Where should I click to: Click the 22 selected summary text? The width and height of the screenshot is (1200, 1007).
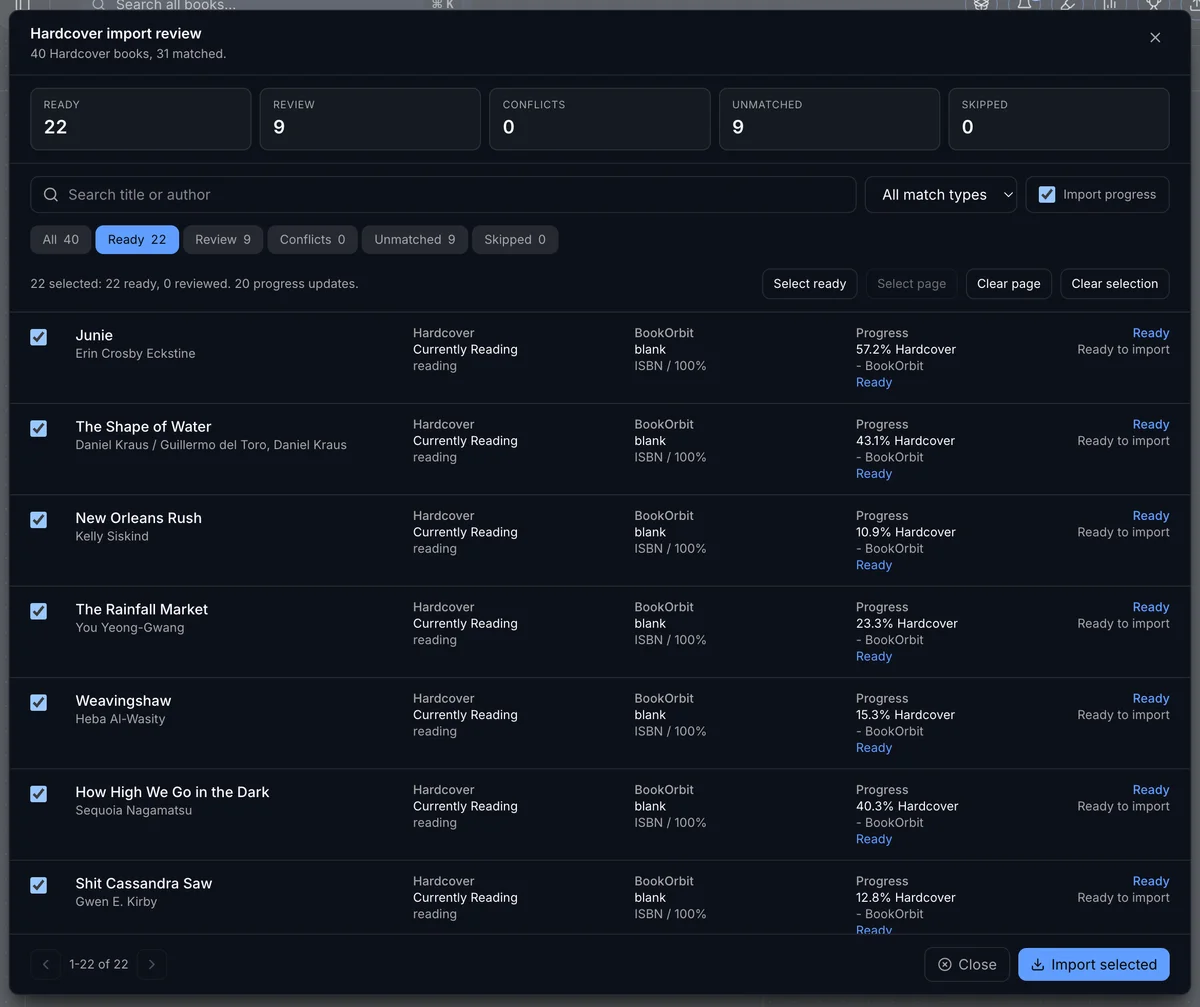coord(194,284)
